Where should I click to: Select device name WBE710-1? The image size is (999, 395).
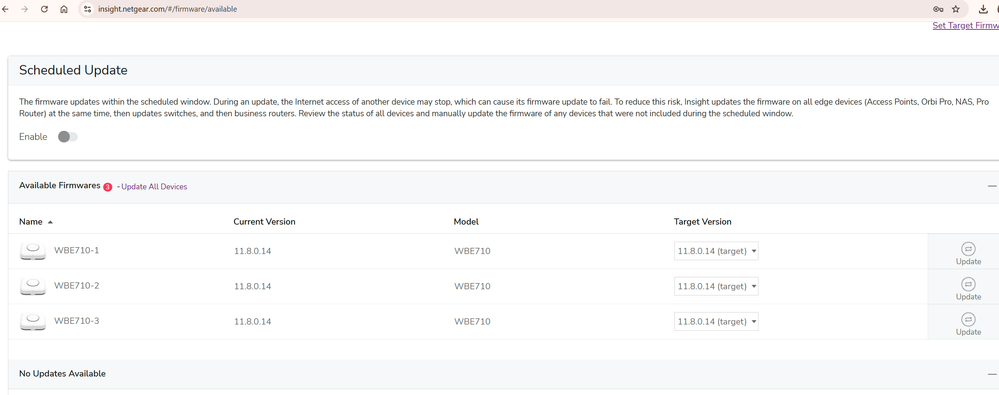(76, 250)
